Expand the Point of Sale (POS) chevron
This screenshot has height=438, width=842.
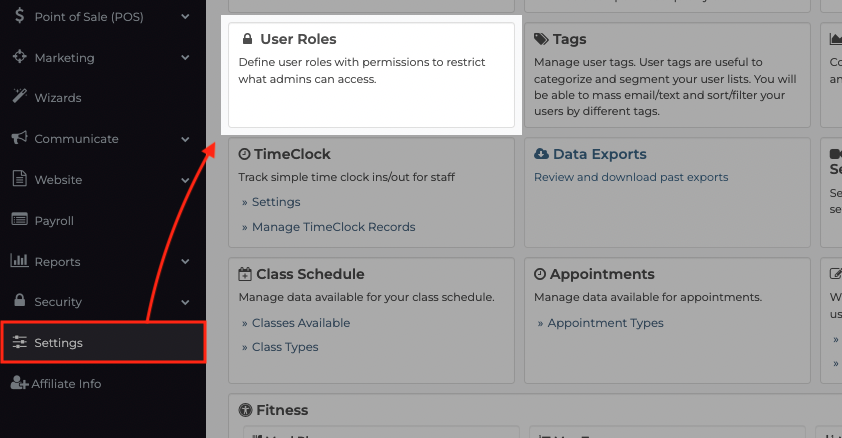(185, 17)
